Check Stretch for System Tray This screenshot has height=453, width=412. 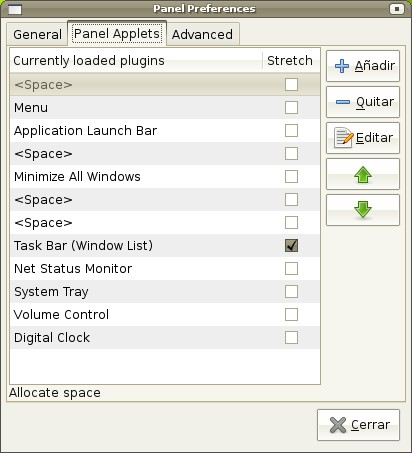pos(291,292)
